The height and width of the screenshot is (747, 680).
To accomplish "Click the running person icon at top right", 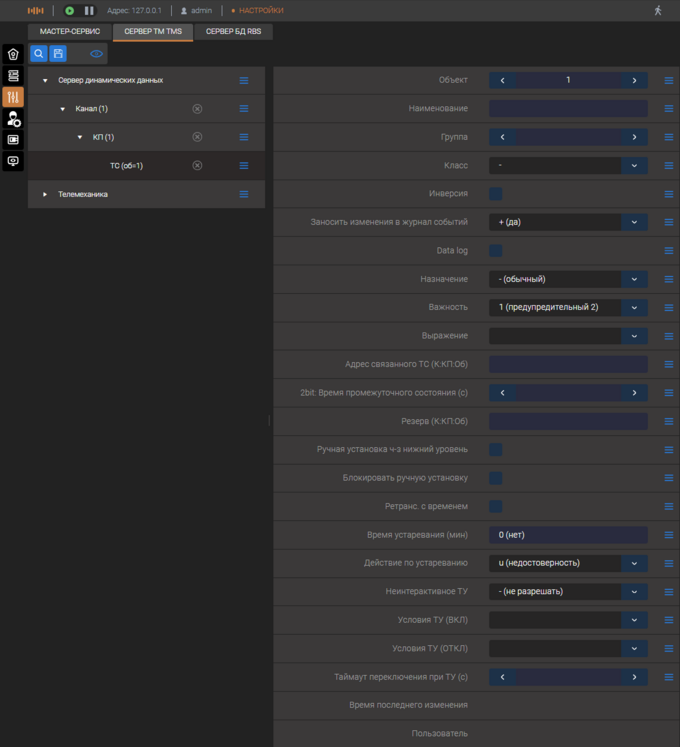I will click(x=658, y=10).
